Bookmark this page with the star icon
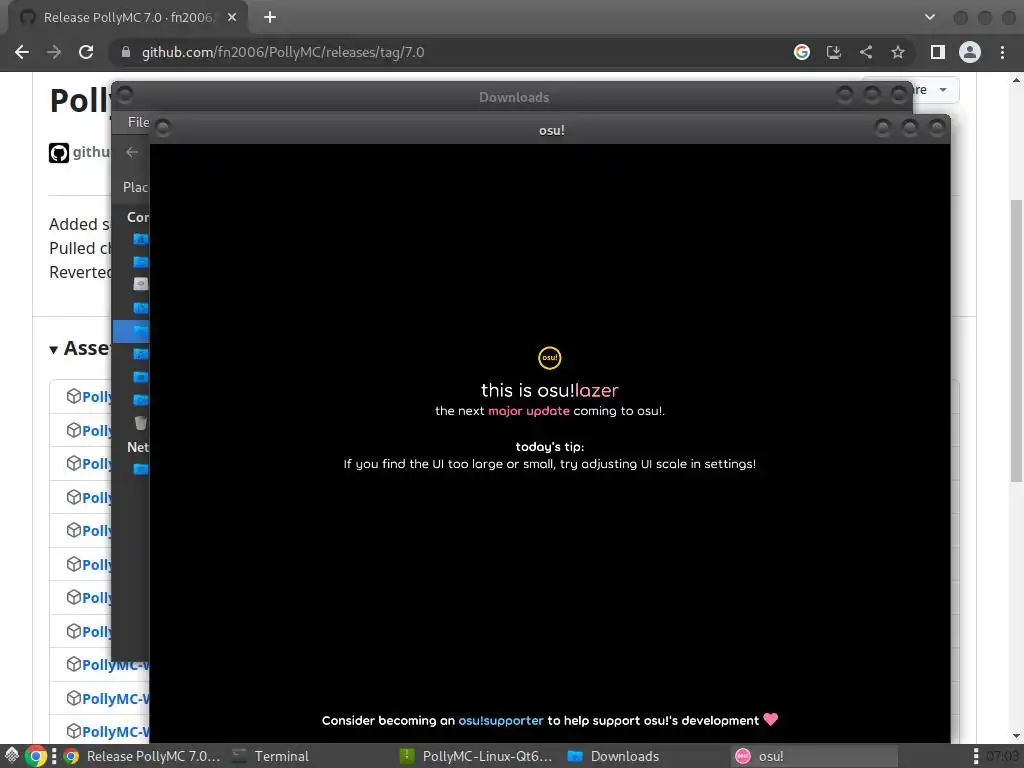This screenshot has width=1024, height=768. point(898,52)
